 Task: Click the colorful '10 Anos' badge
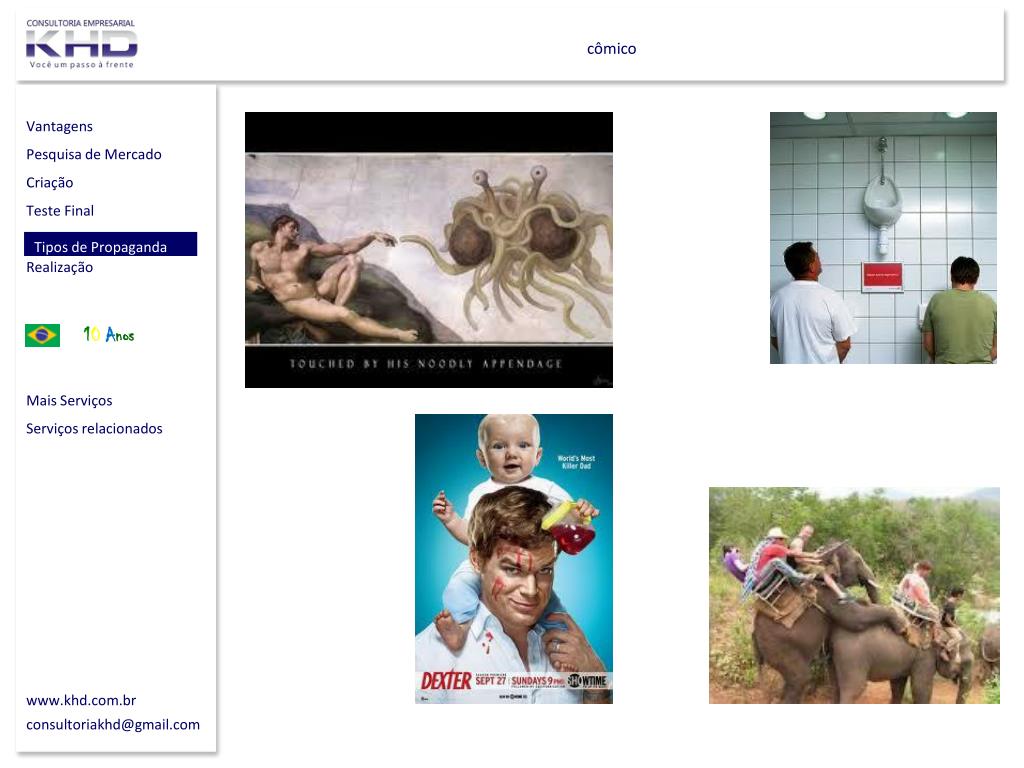coord(108,334)
